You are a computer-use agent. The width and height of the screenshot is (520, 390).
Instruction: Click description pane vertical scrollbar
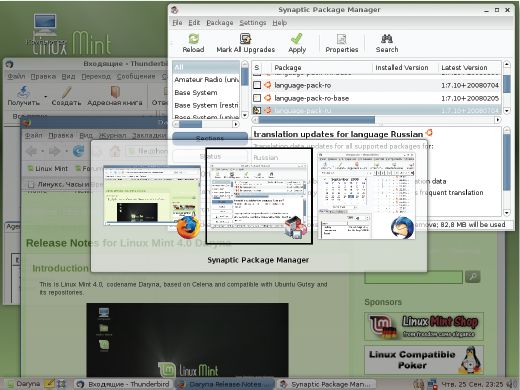click(x=507, y=162)
